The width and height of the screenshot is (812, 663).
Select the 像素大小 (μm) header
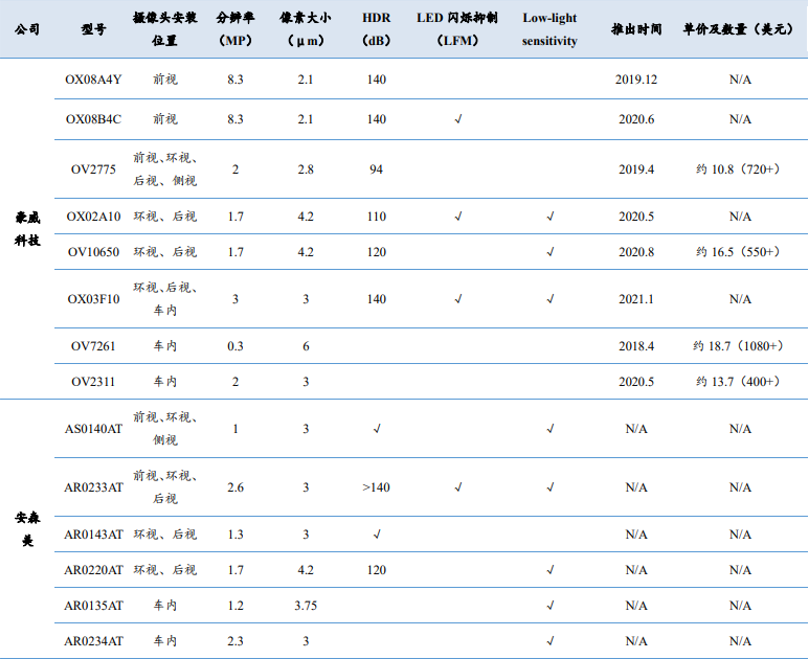[306, 29]
